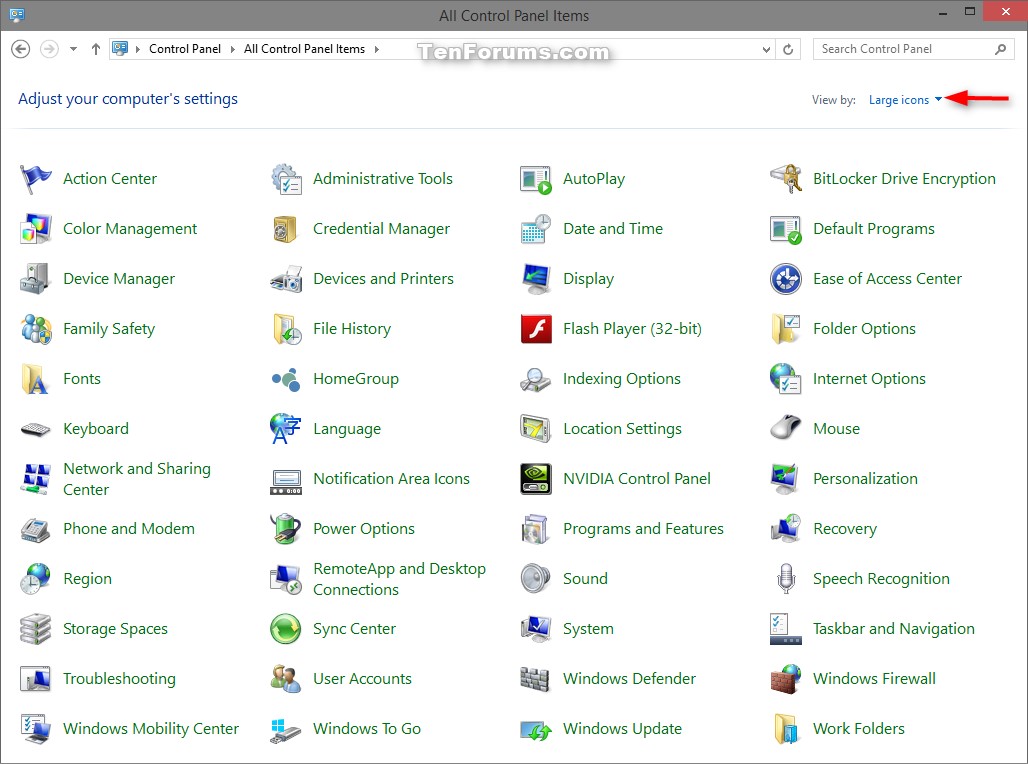The image size is (1028, 764).
Task: Click the Control Panel breadcrumb in address bar
Action: (x=187, y=49)
